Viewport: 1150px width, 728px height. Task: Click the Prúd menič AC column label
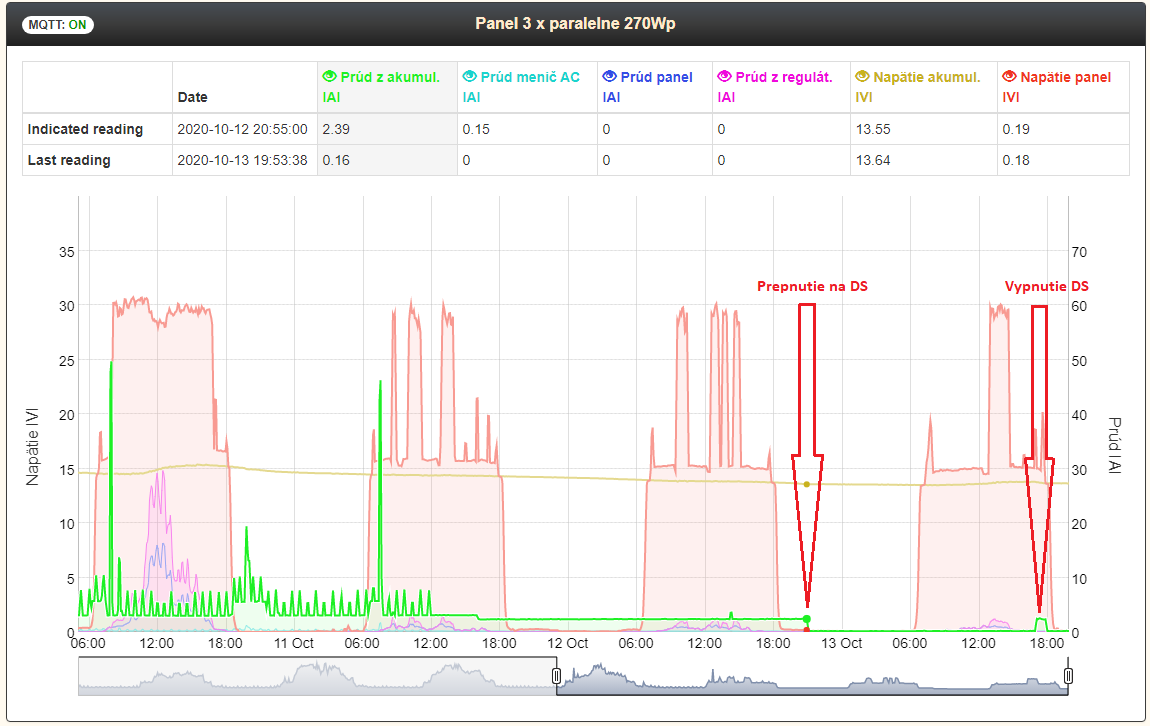coord(530,77)
